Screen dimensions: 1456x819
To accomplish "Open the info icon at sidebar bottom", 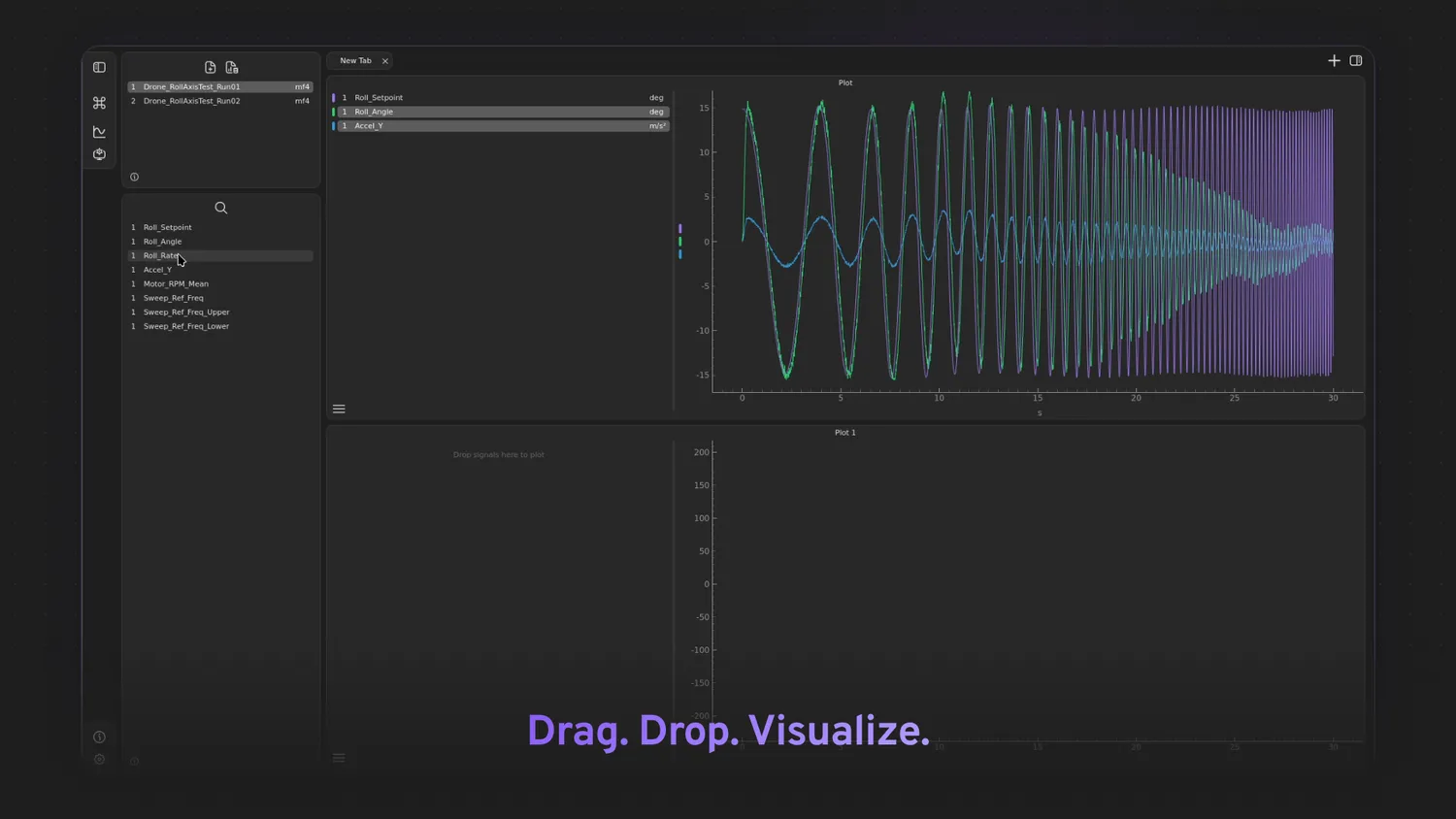I will pyautogui.click(x=99, y=737).
